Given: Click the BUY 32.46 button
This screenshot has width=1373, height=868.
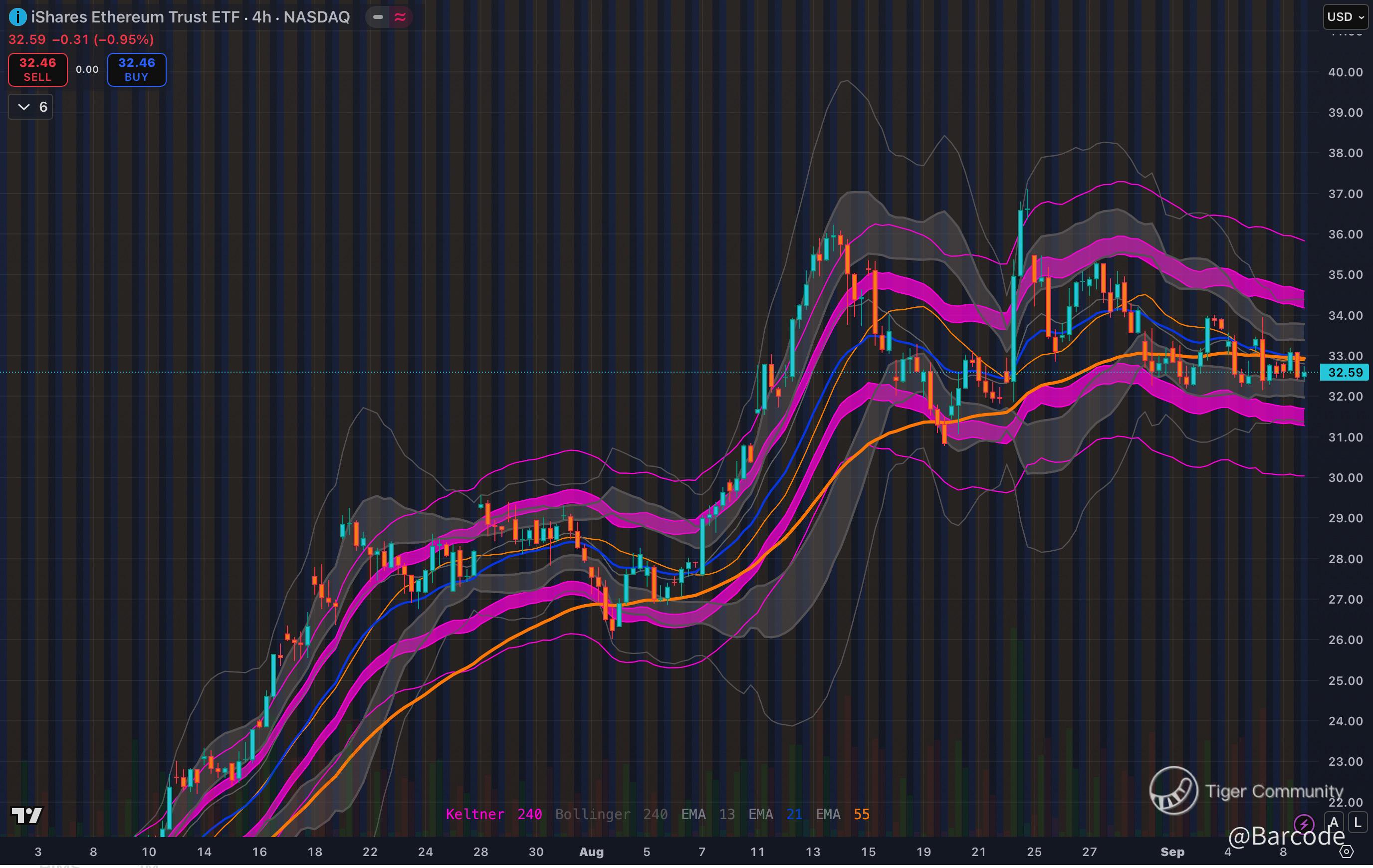Looking at the screenshot, I should (x=137, y=69).
